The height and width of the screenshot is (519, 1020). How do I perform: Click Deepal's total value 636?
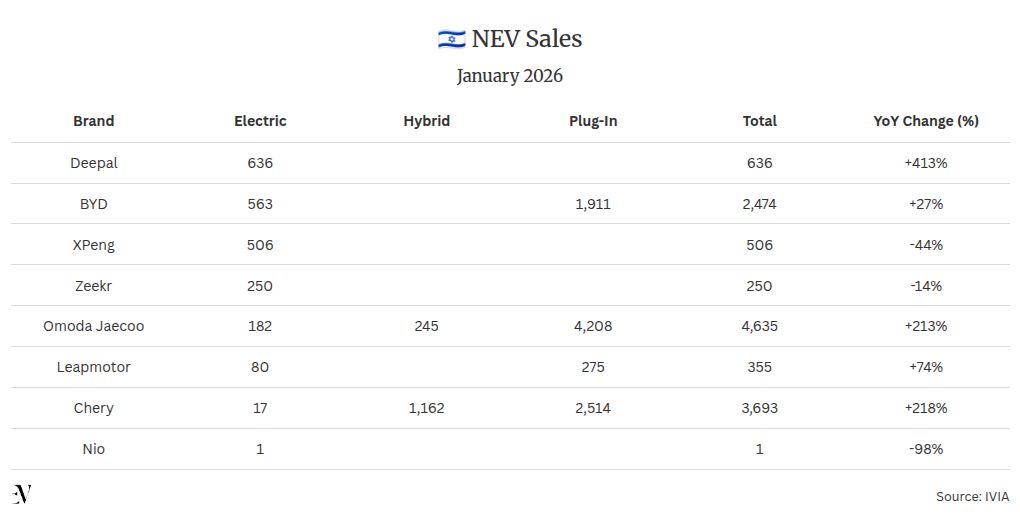point(760,163)
